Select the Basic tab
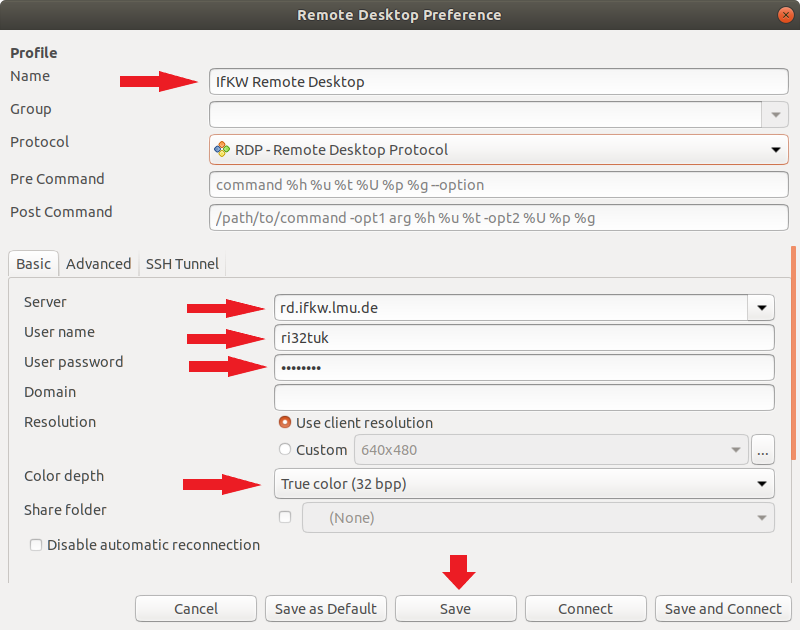This screenshot has height=630, width=800. 34,264
